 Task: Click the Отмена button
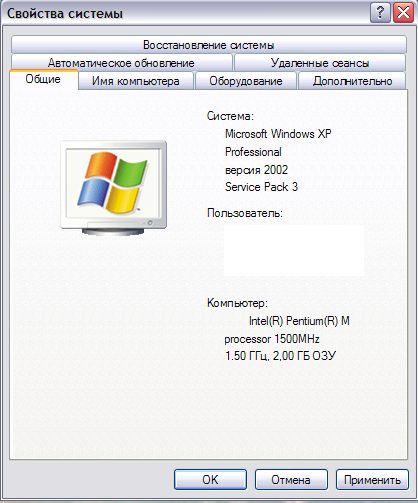point(291,480)
